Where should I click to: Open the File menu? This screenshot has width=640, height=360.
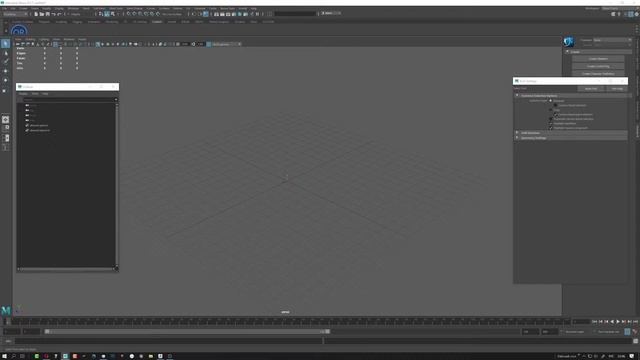point(4,9)
